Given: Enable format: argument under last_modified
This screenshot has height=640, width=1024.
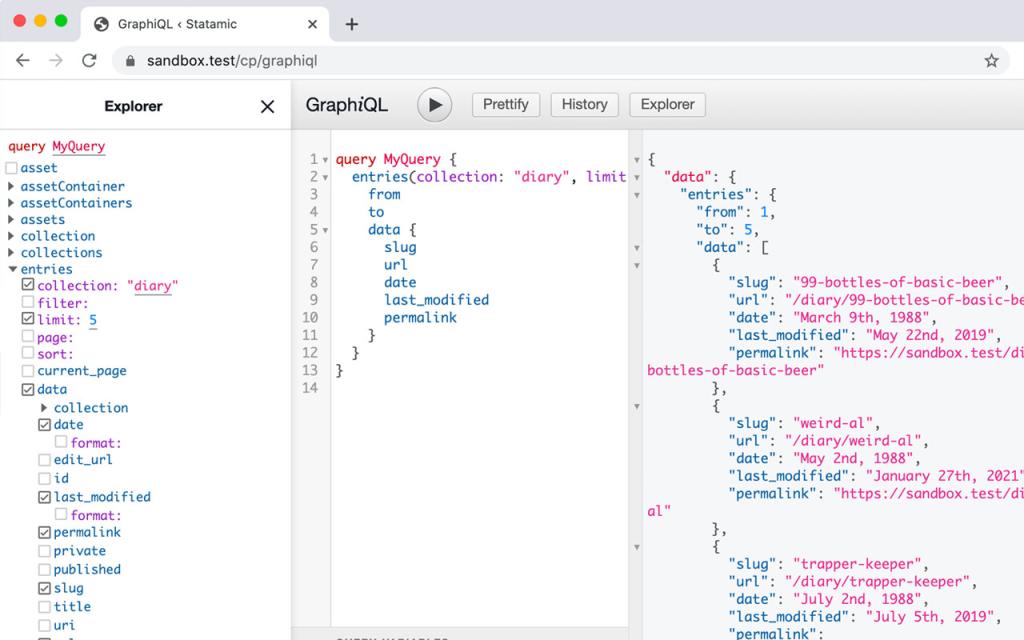Looking at the screenshot, I should coord(61,514).
